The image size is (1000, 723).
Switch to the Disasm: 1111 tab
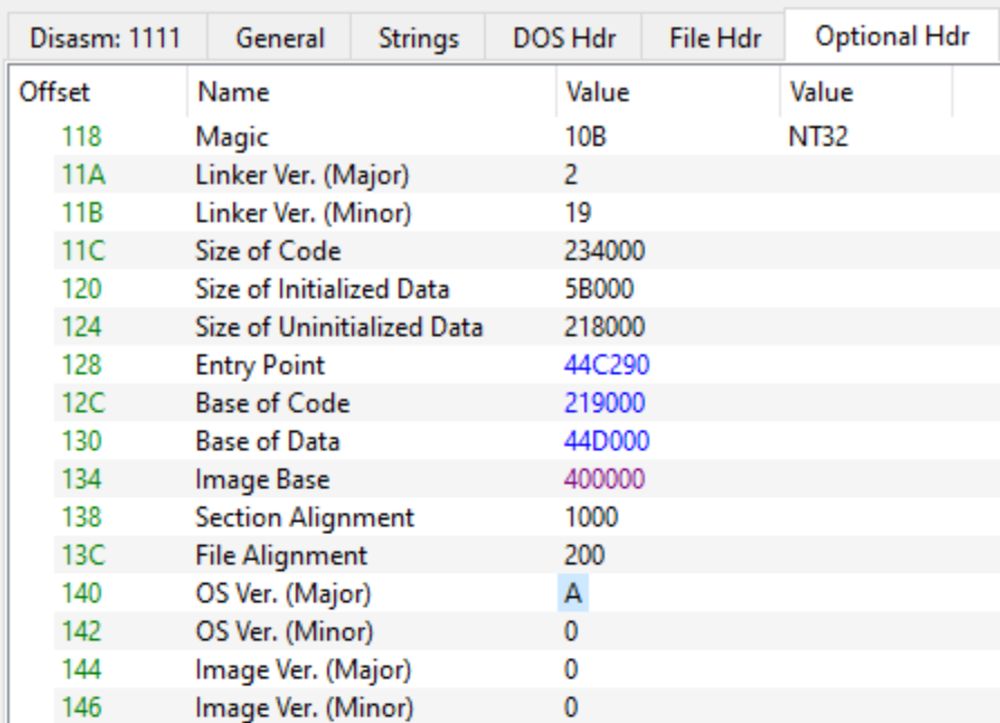pyautogui.click(x=105, y=38)
